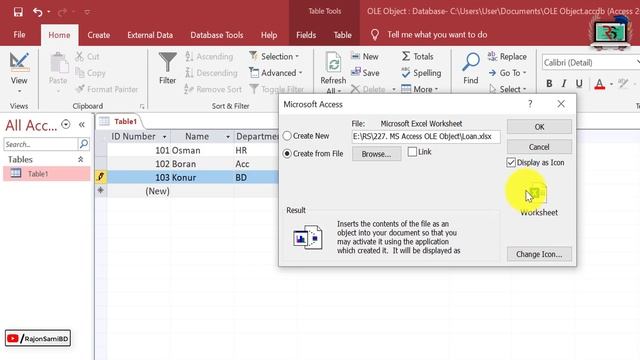640x360 pixels.
Task: Click the cell containing Boran
Action: (202, 164)
